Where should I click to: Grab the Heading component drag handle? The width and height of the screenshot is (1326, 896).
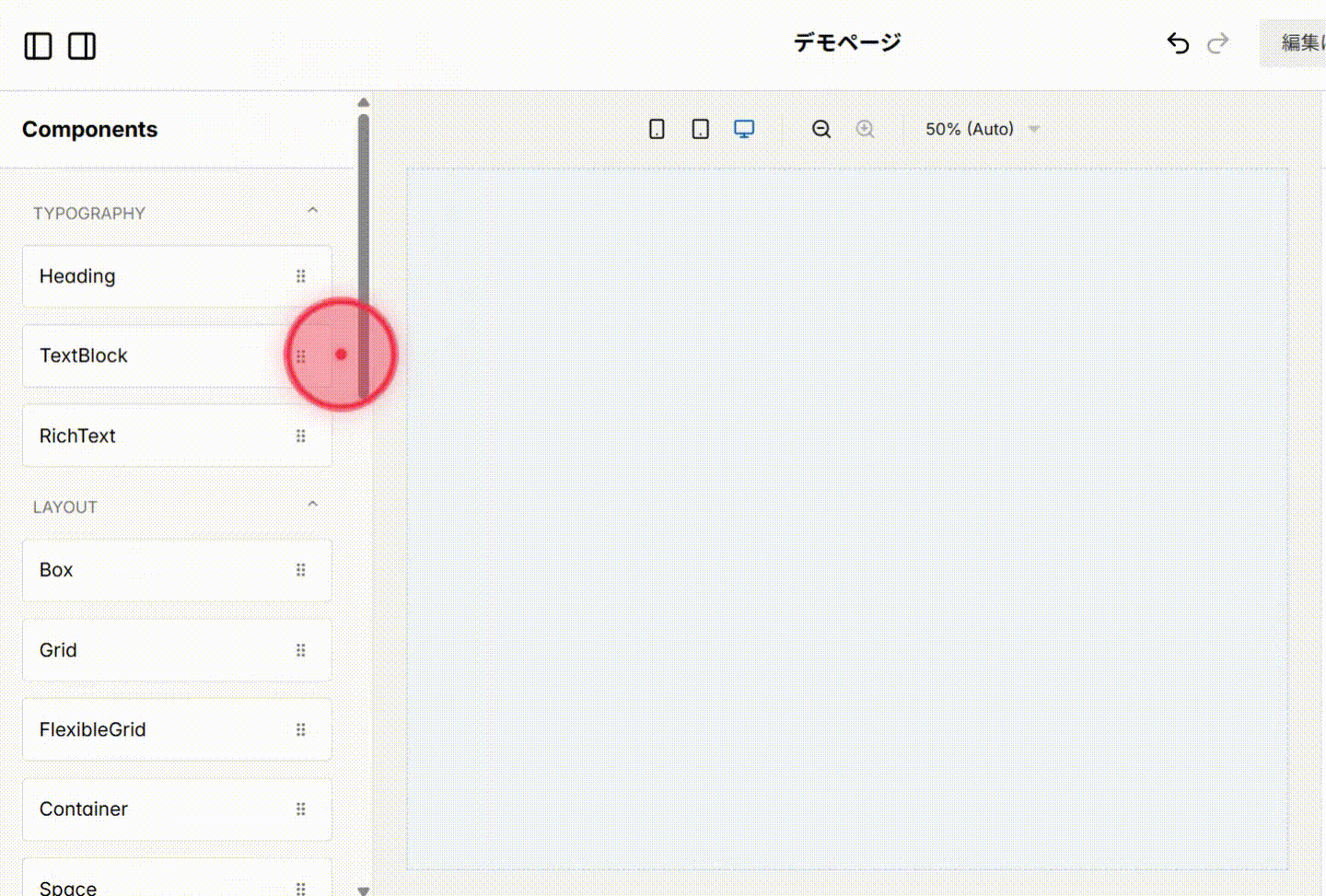click(x=301, y=275)
